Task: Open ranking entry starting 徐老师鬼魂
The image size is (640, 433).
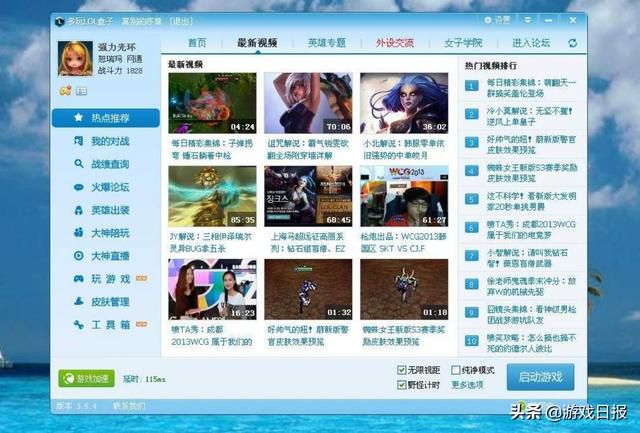Action: [x=531, y=286]
